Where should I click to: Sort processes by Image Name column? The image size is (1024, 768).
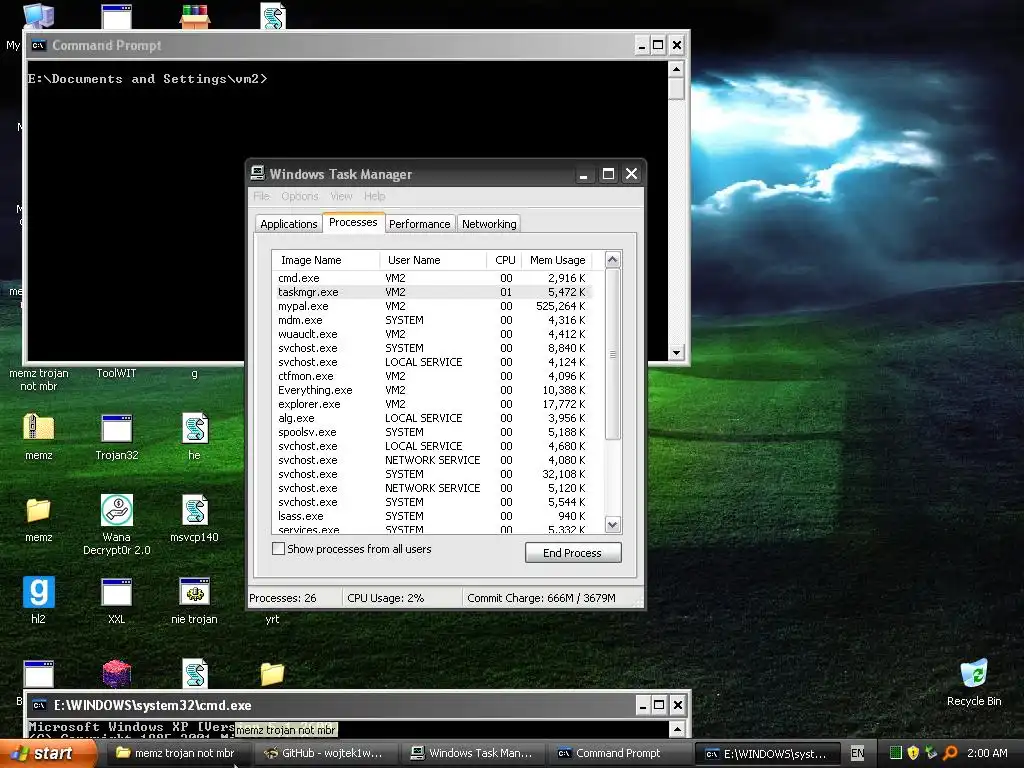tap(326, 260)
